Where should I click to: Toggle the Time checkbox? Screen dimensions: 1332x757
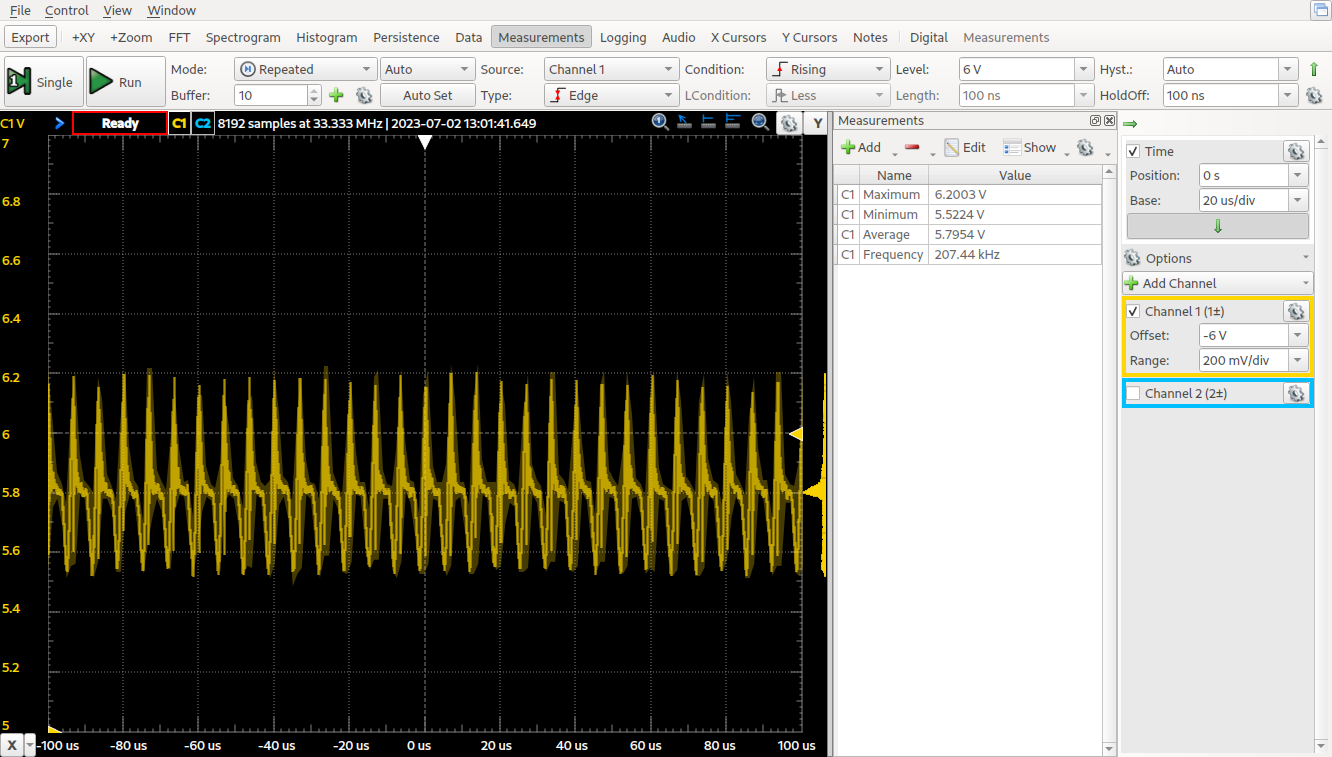(1133, 151)
